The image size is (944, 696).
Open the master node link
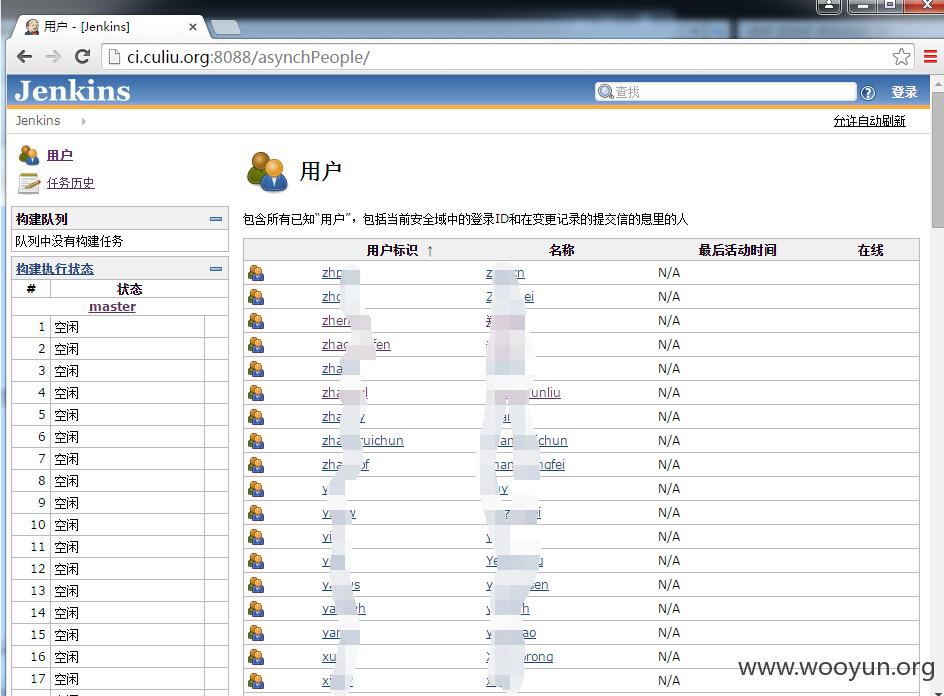pos(113,306)
